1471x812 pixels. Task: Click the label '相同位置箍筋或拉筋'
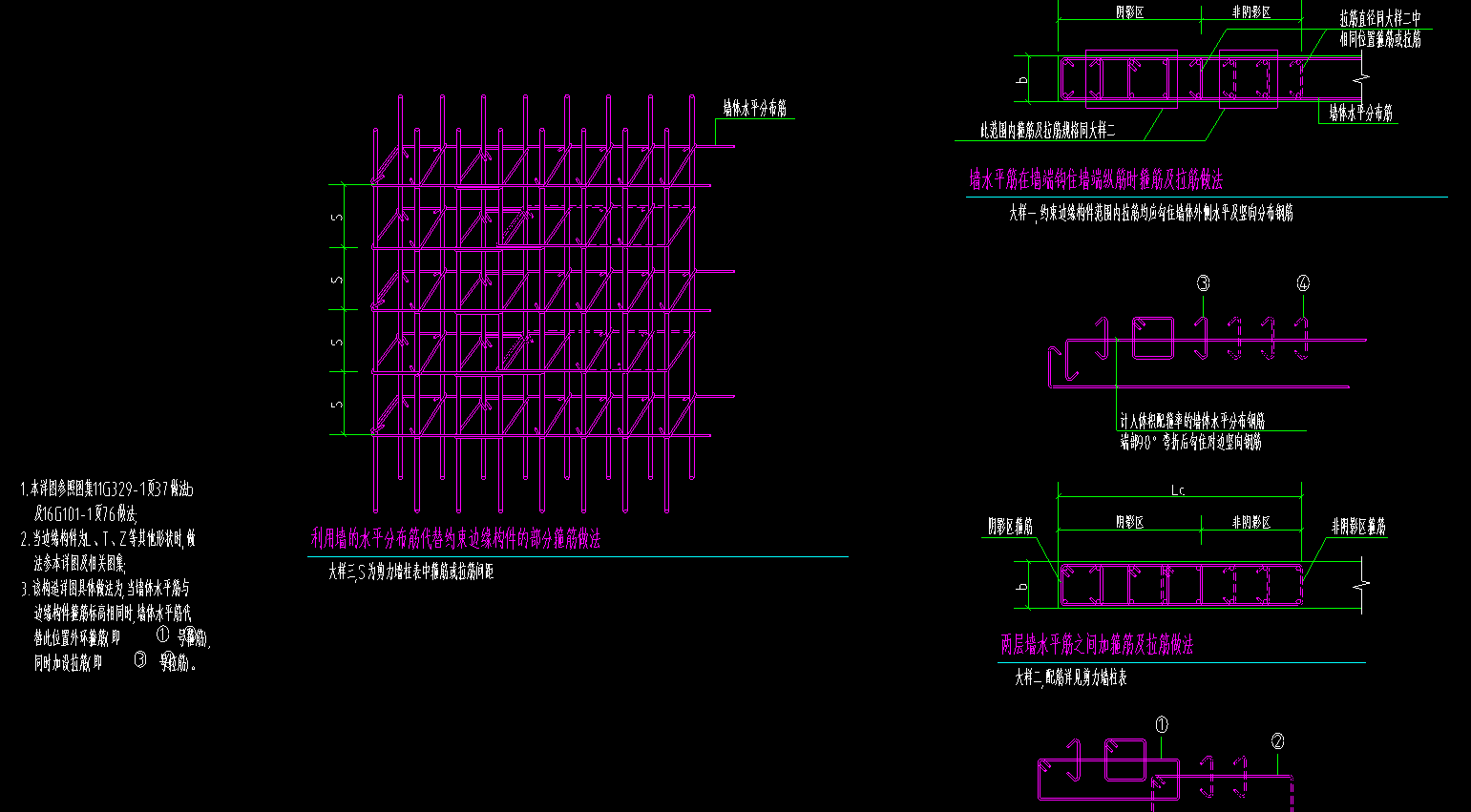point(1379,39)
